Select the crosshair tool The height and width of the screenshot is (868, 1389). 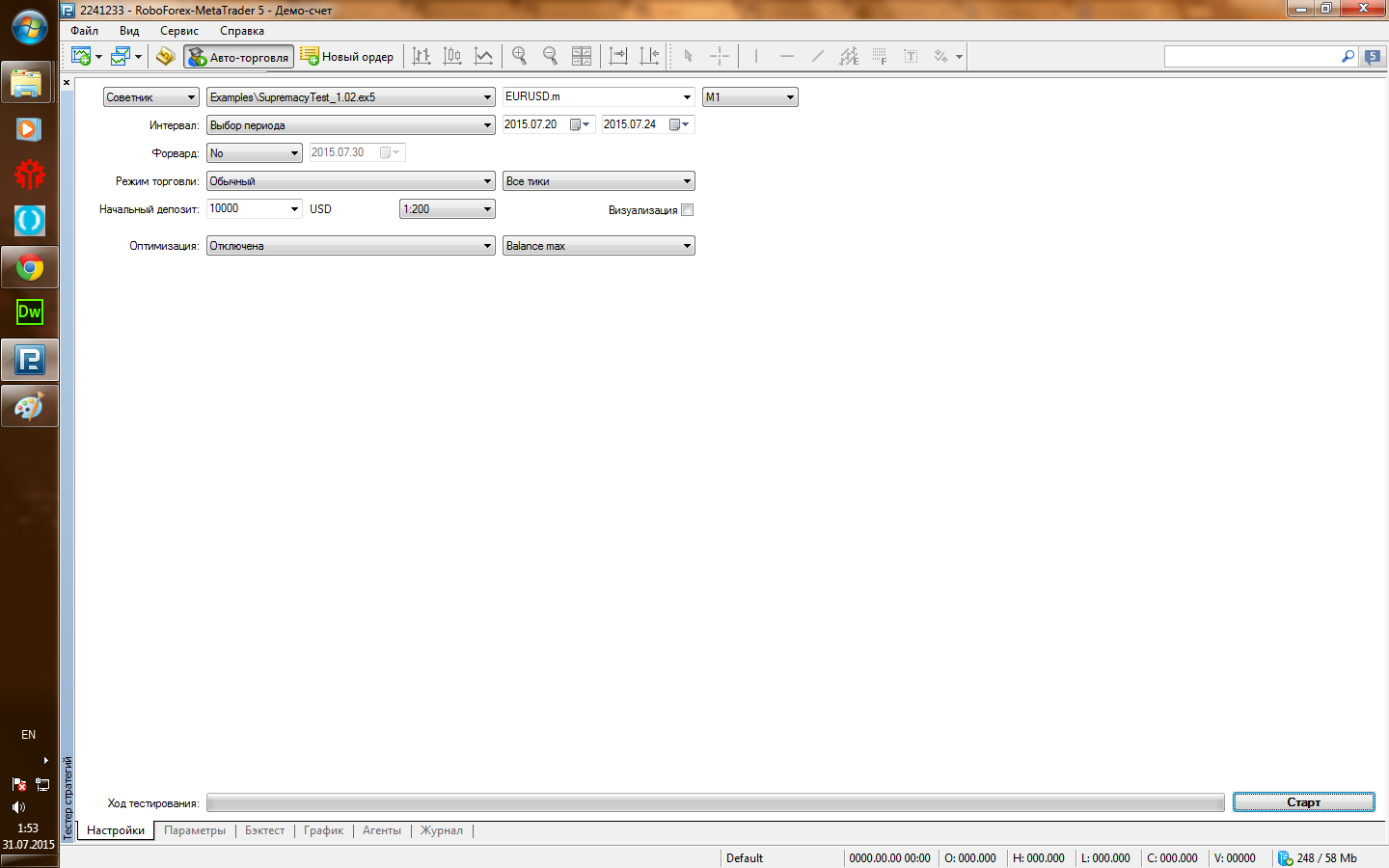(x=720, y=57)
